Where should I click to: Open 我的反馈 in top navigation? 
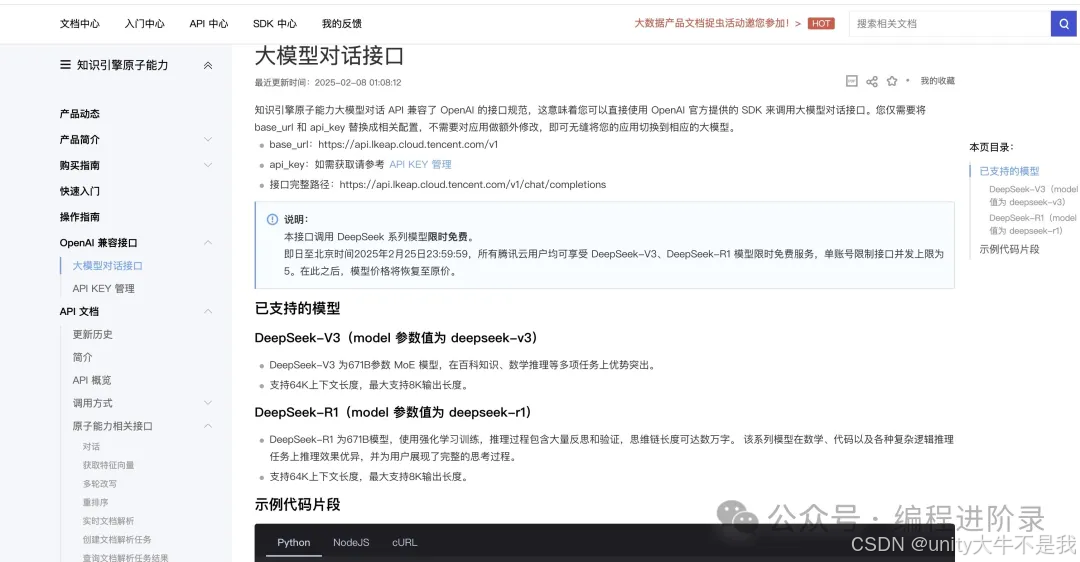[x=342, y=23]
